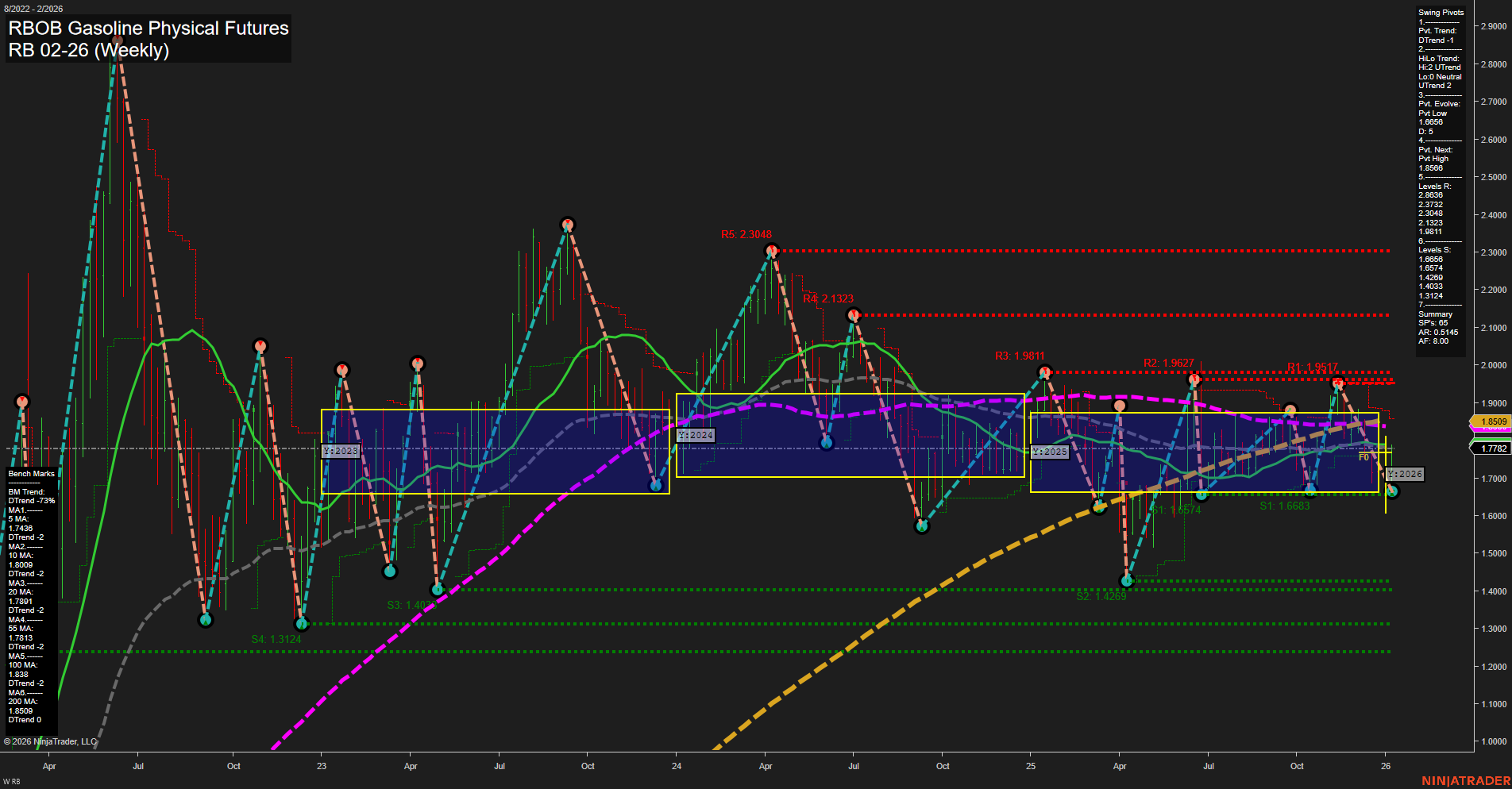Click the teal swing low marker below the Y:2026 label
1512x789 pixels.
[1392, 492]
